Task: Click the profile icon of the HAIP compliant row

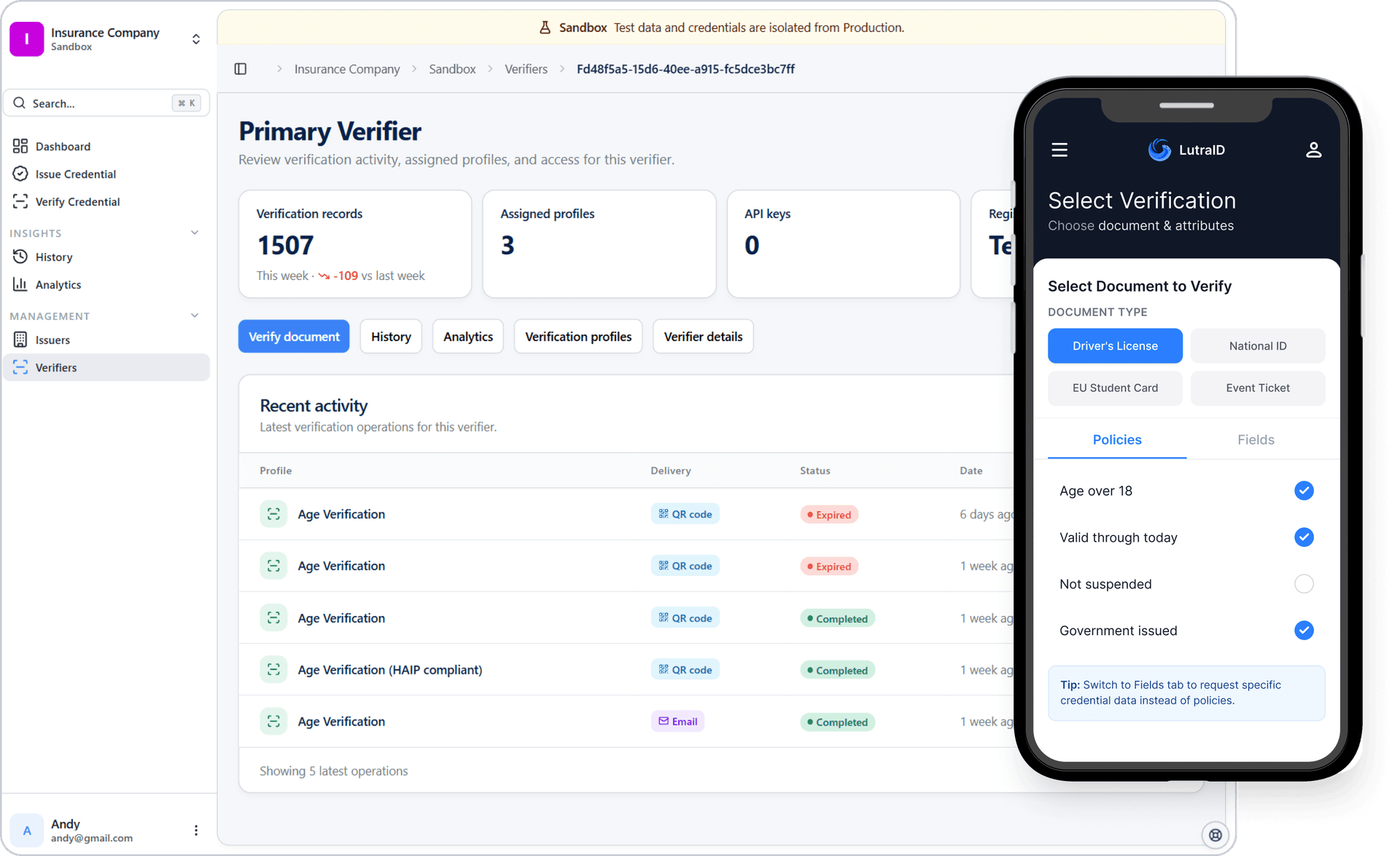Action: [273, 670]
